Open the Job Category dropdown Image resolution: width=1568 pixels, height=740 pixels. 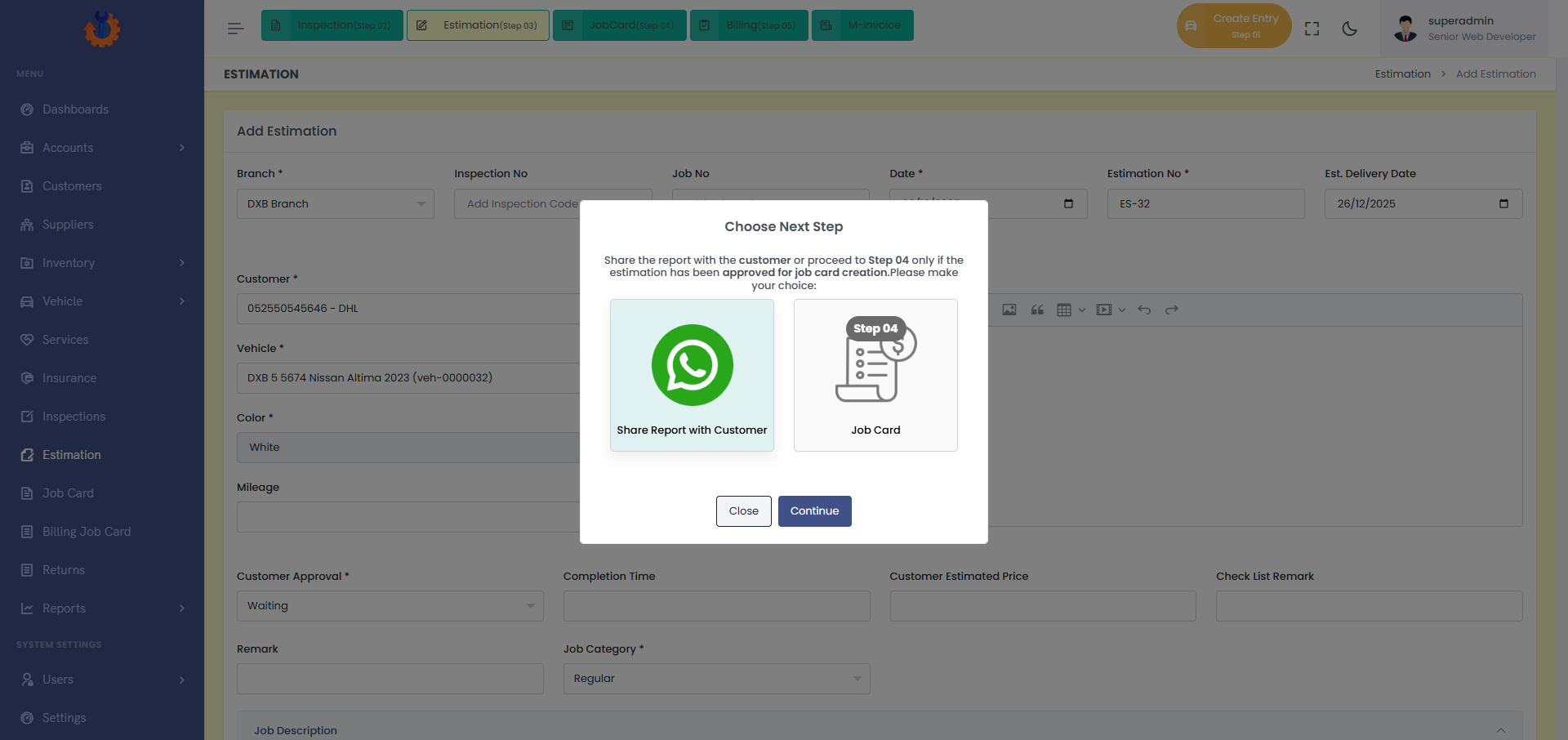coord(717,679)
